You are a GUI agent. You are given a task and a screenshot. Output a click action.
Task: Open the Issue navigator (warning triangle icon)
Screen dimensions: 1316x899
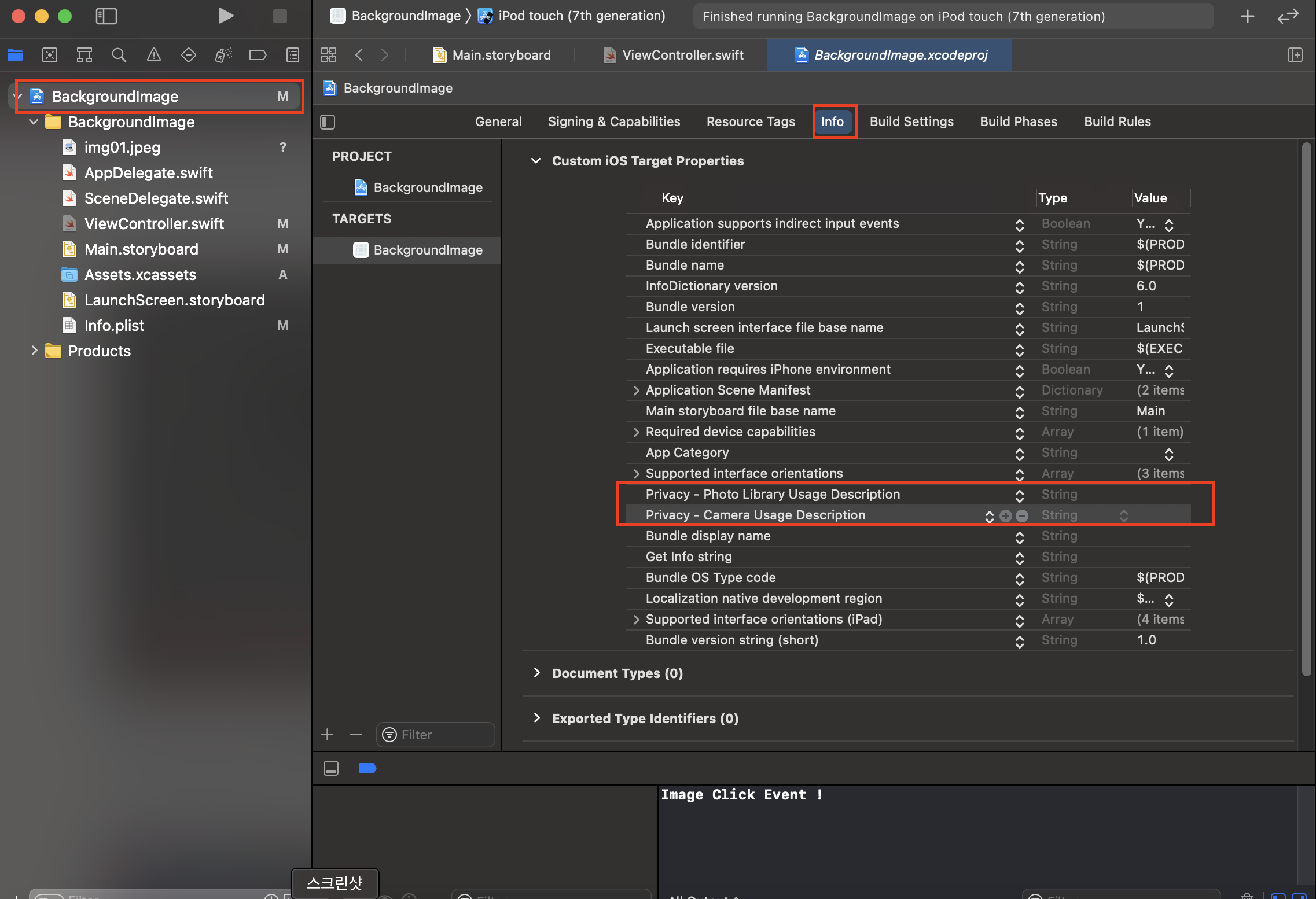point(153,55)
